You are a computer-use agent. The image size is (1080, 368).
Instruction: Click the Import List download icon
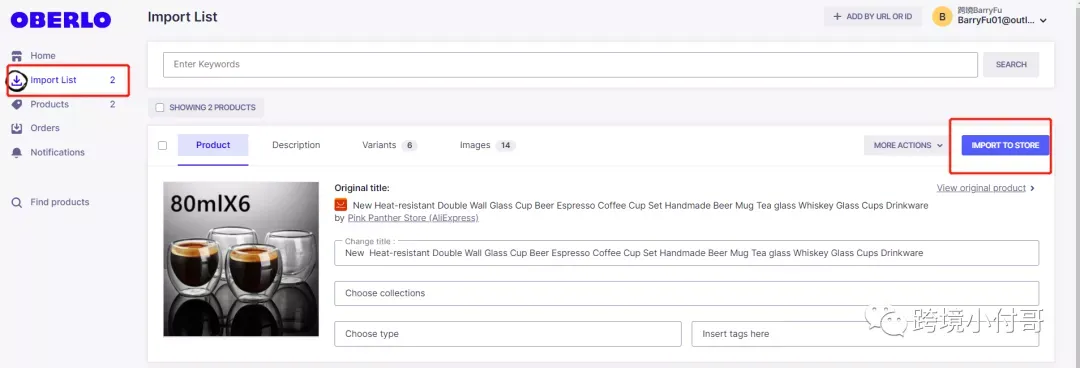(x=17, y=81)
